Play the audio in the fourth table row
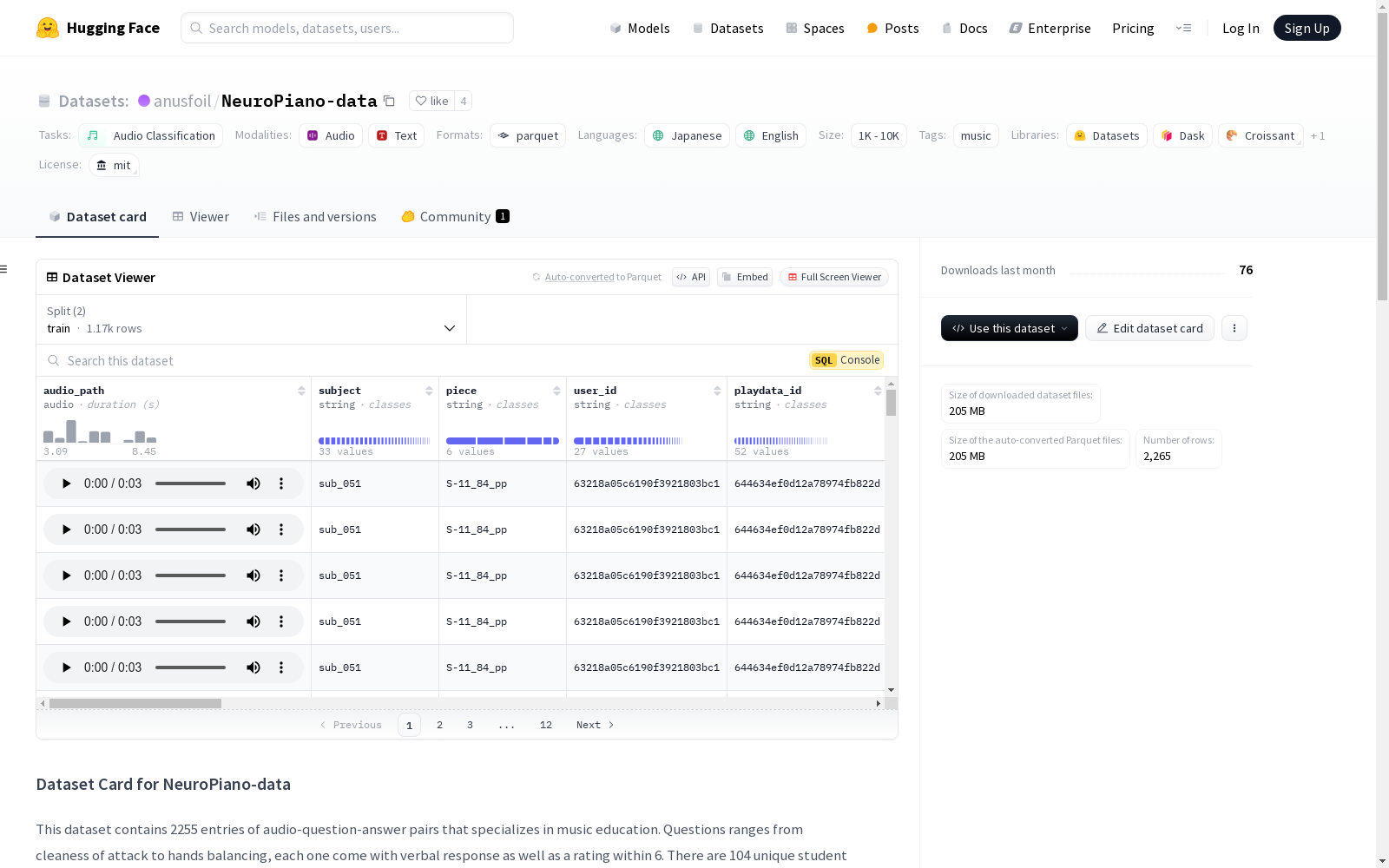Image resolution: width=1389 pixels, height=868 pixels. (x=66, y=621)
